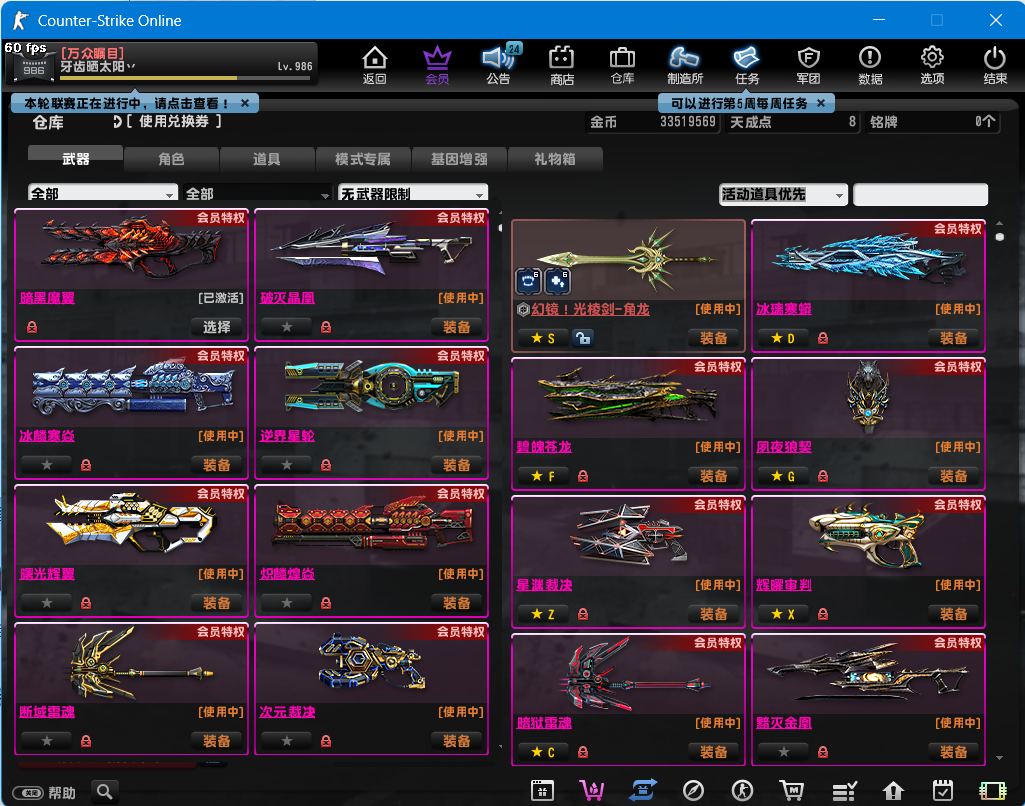Click the magnifier search icon beside 帮助
The height and width of the screenshot is (806, 1025).
(x=105, y=792)
